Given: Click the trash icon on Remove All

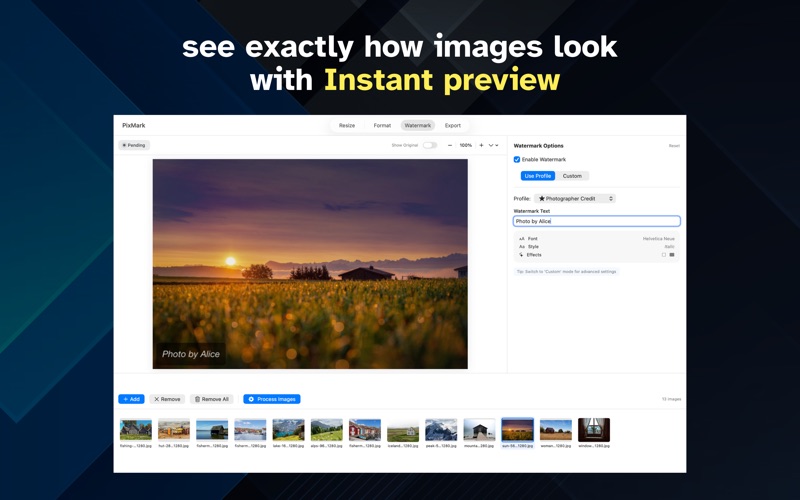Looking at the screenshot, I should click(x=197, y=399).
